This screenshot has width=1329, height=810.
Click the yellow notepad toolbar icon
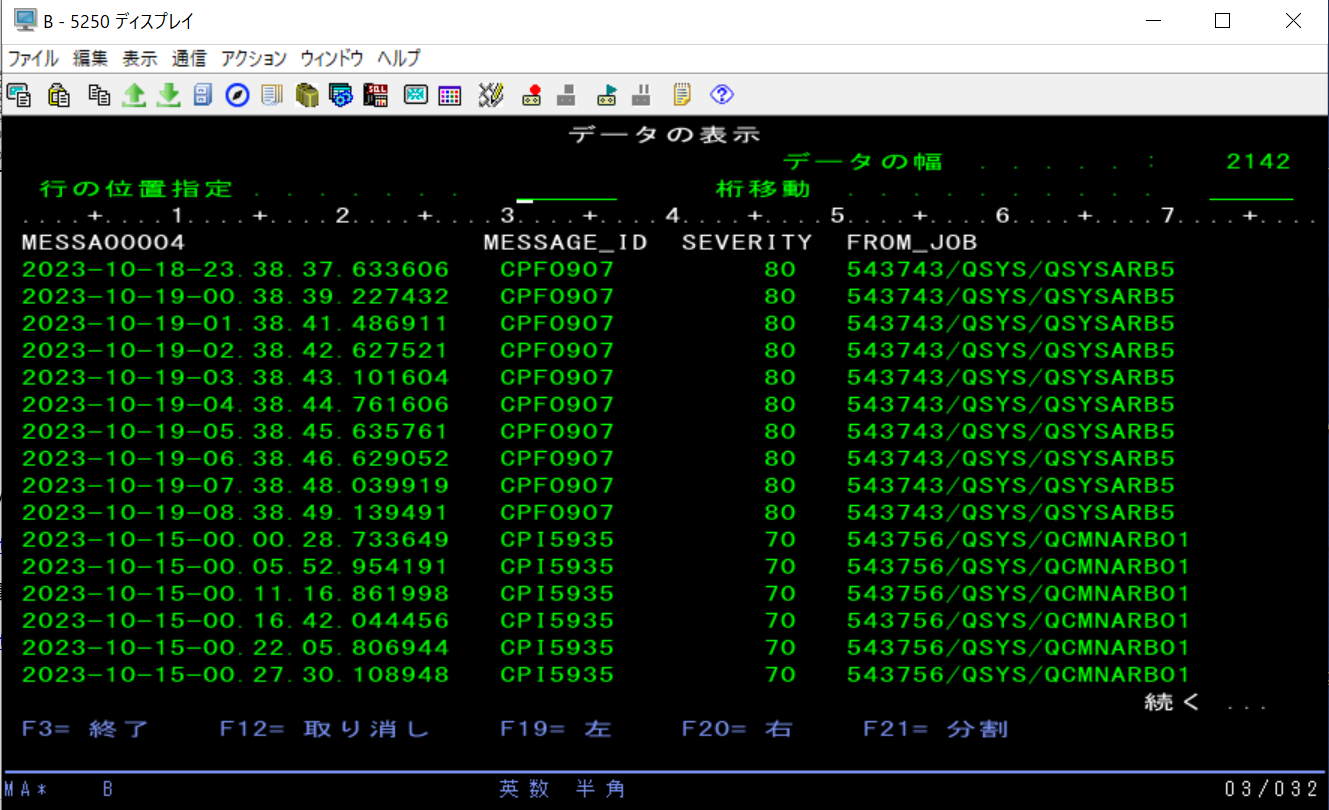[682, 95]
